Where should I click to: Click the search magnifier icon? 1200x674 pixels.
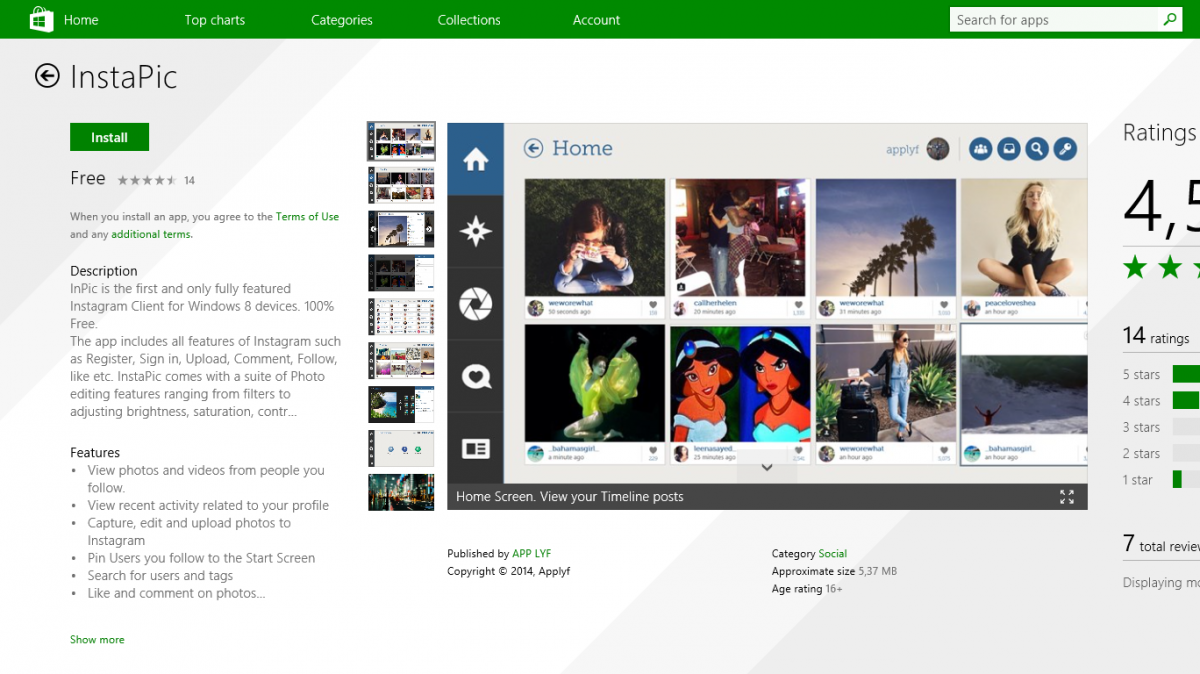tap(1170, 19)
